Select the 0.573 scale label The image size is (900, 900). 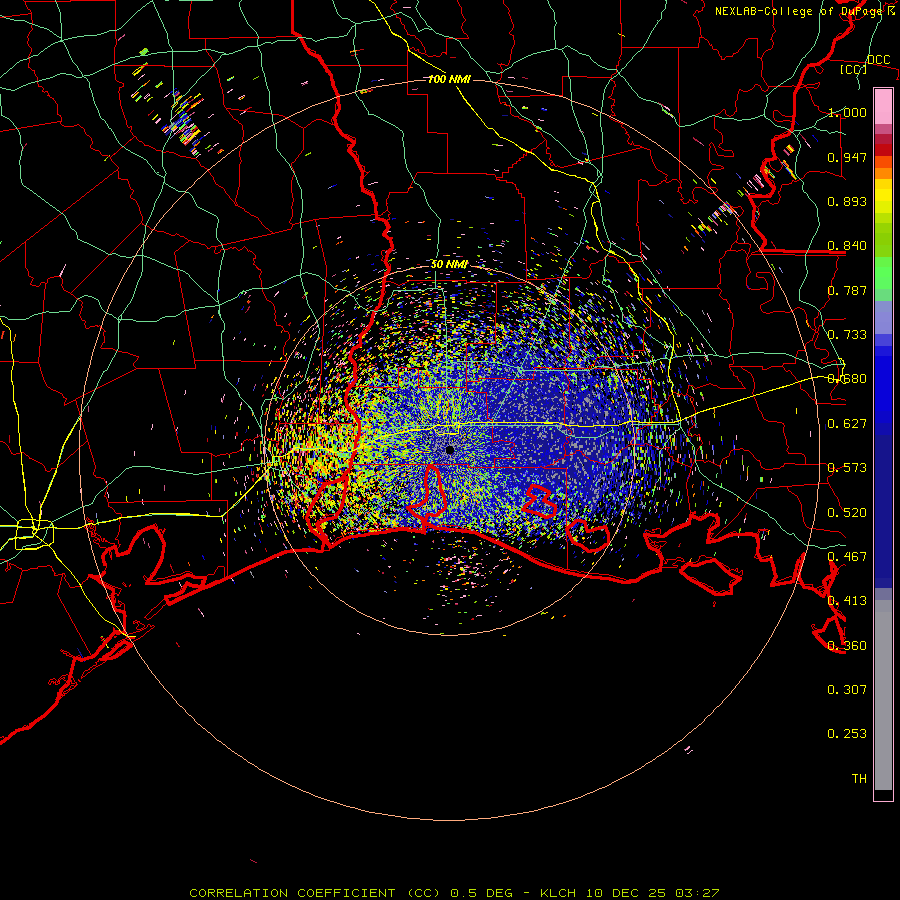(847, 468)
